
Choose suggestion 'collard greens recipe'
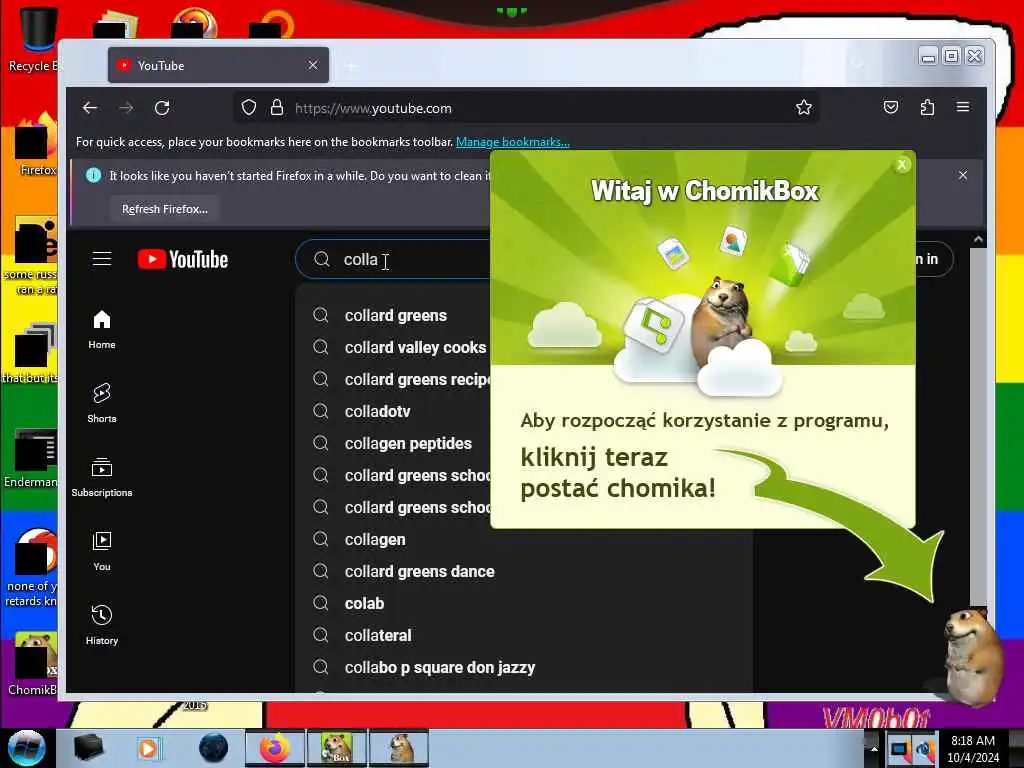(x=417, y=379)
